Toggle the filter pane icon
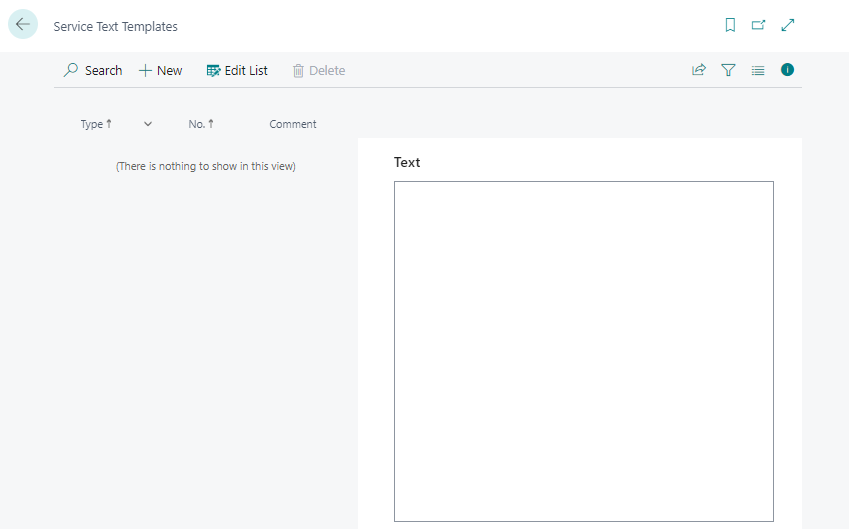Screen dimensions: 849x529 click(x=728, y=70)
